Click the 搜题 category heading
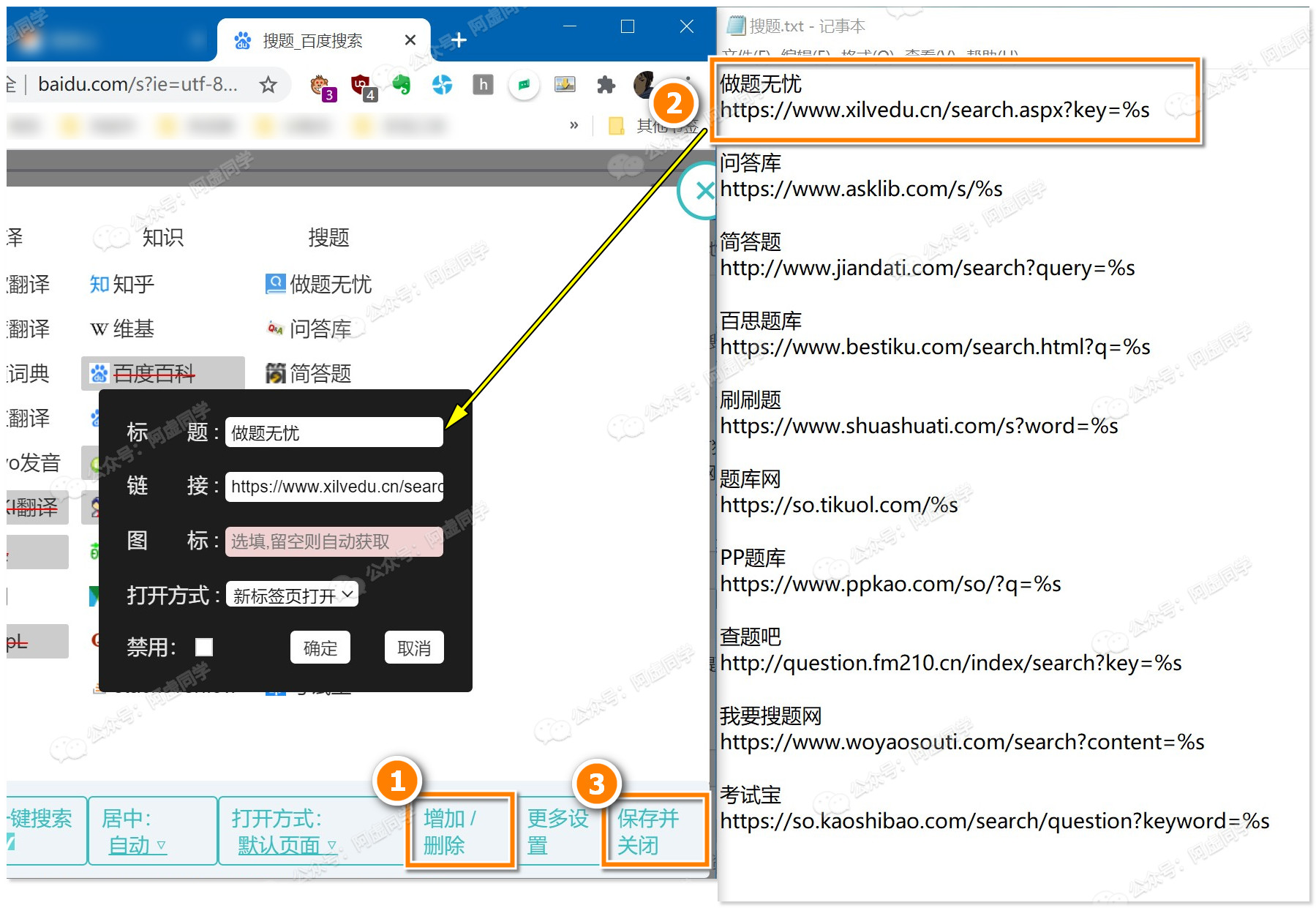Viewport: 1316px width, 908px height. (328, 237)
